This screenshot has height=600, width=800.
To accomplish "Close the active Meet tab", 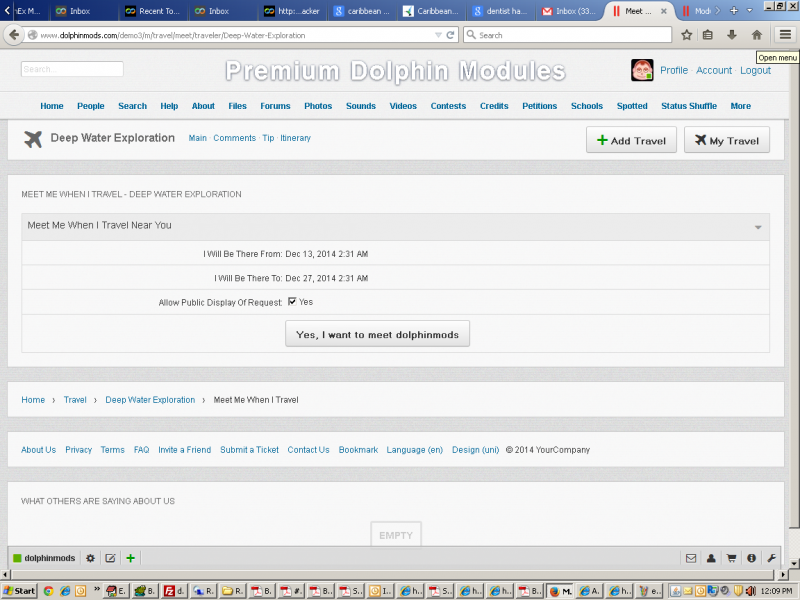I will (x=664, y=11).
